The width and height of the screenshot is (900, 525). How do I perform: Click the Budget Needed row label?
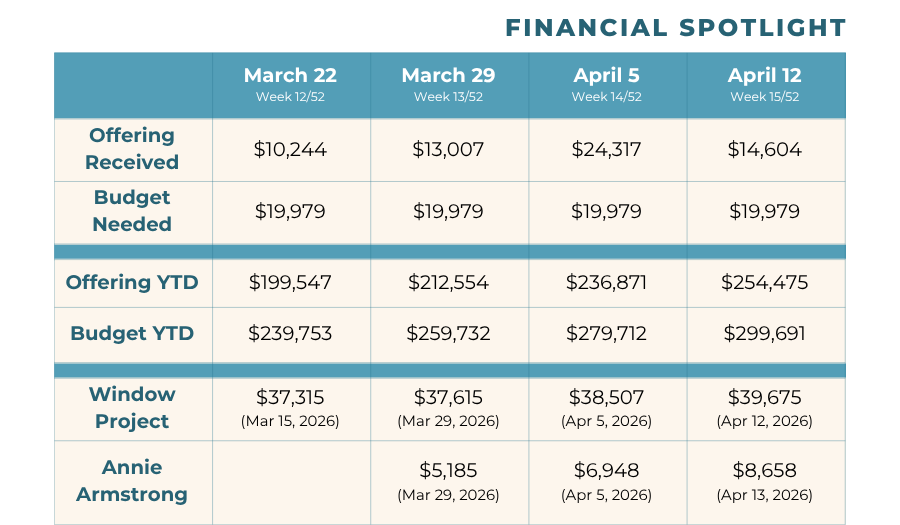pyautogui.click(x=132, y=211)
